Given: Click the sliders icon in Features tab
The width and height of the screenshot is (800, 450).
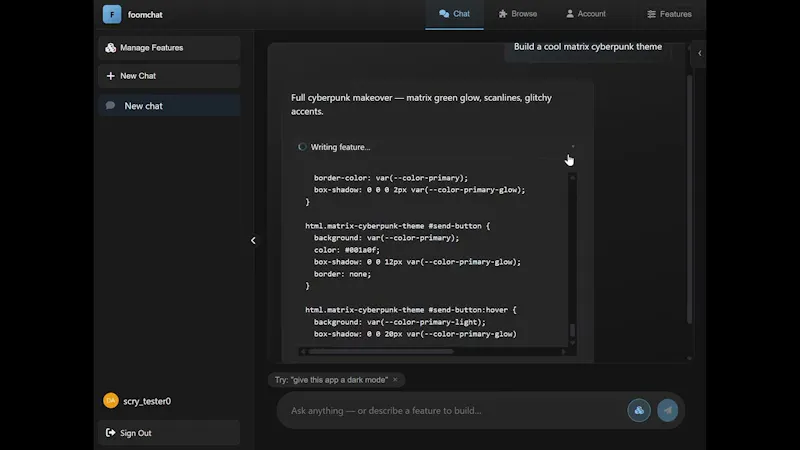Looking at the screenshot, I should tap(652, 14).
